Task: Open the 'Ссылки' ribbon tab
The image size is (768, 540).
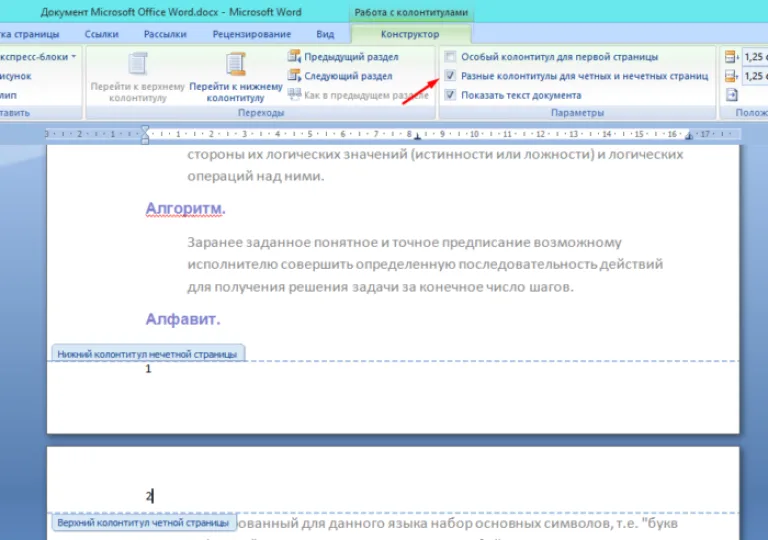Action: (x=101, y=34)
